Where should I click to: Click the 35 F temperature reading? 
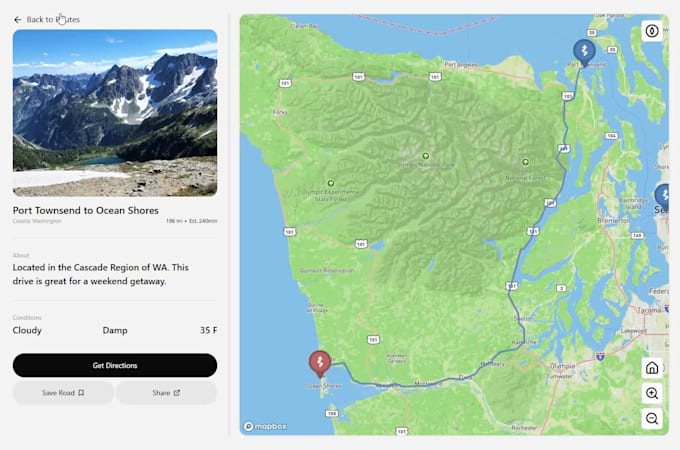[208, 329]
